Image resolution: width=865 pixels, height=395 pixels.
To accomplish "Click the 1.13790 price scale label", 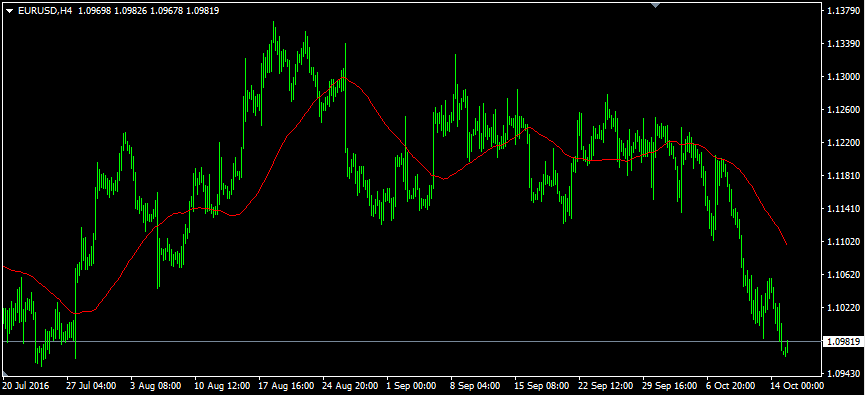I will (x=843, y=10).
